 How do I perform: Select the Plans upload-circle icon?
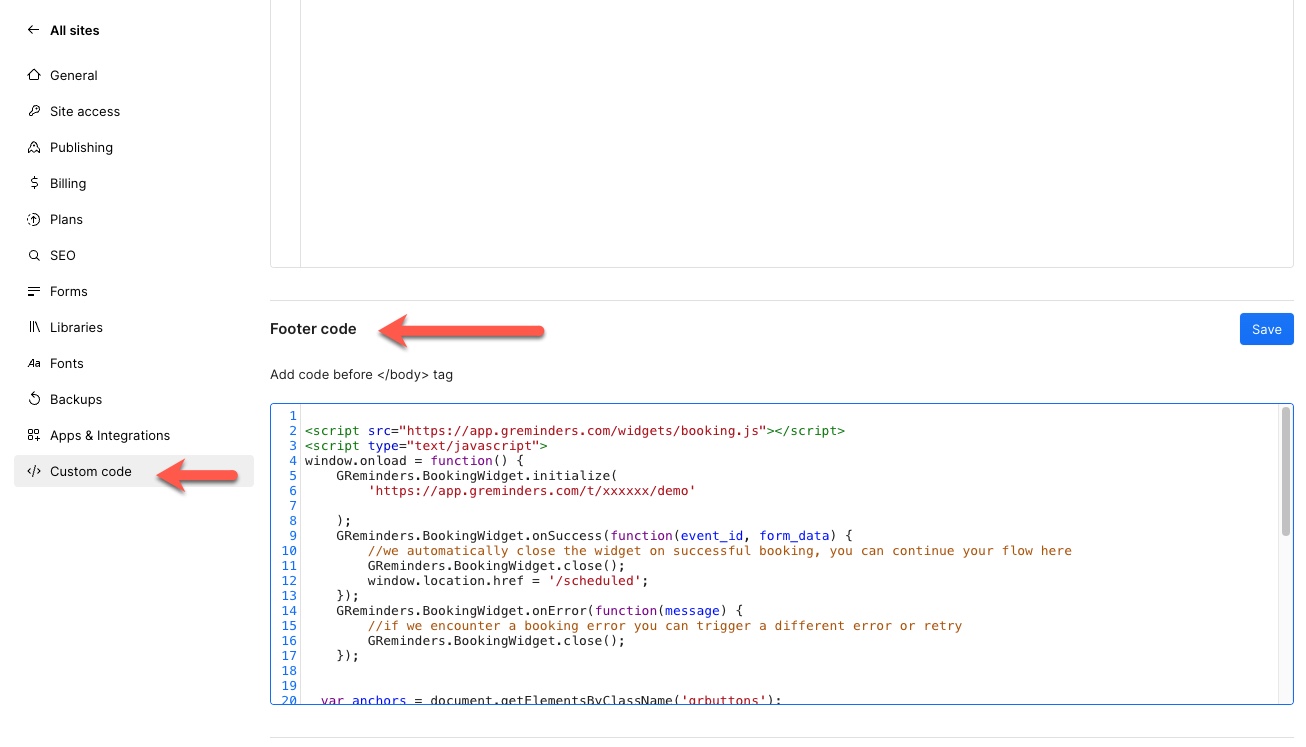click(34, 219)
